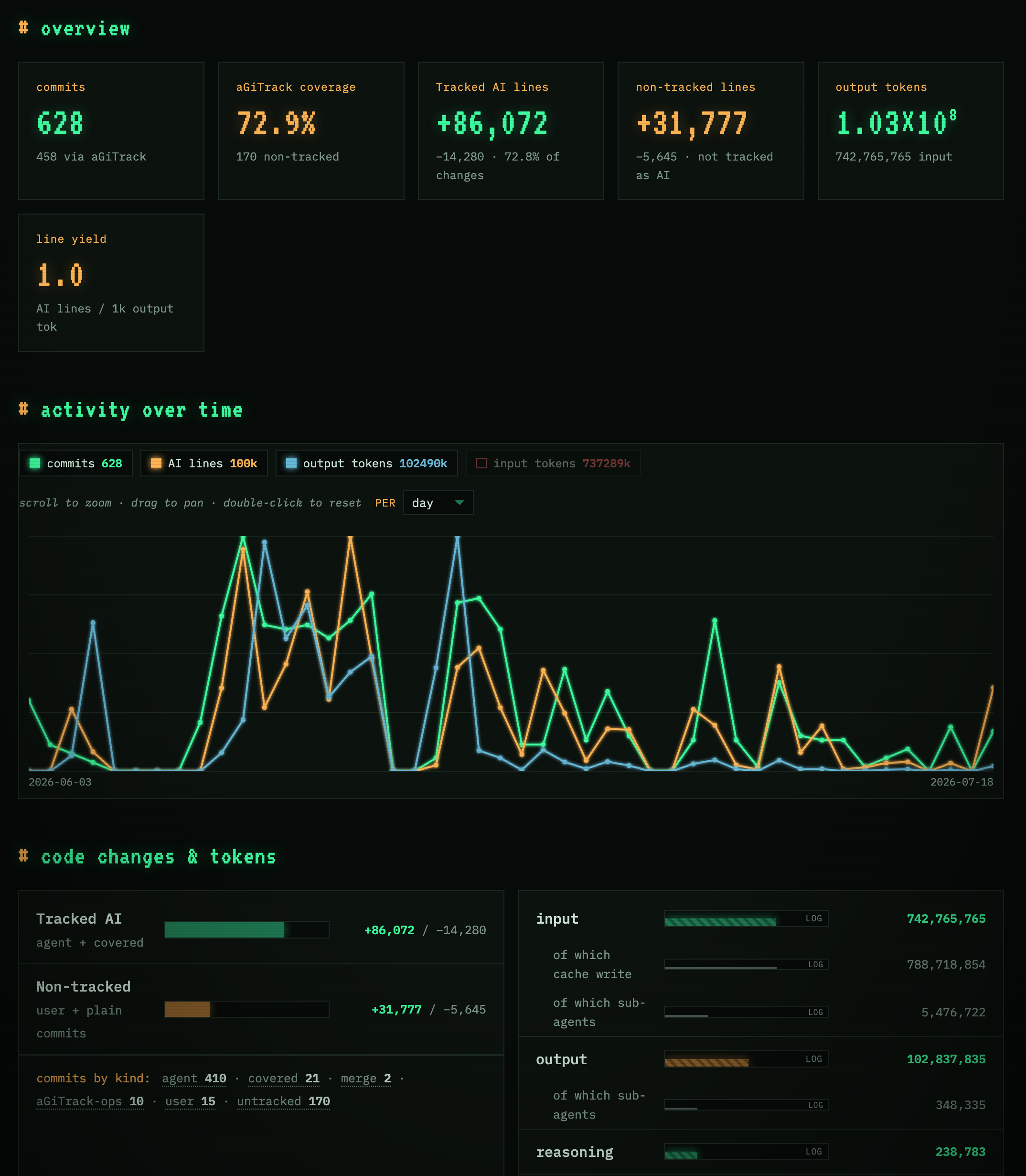Viewport: 1026px width, 1176px height.
Task: Click the code changes & tokens heading
Action: pyautogui.click(x=147, y=856)
